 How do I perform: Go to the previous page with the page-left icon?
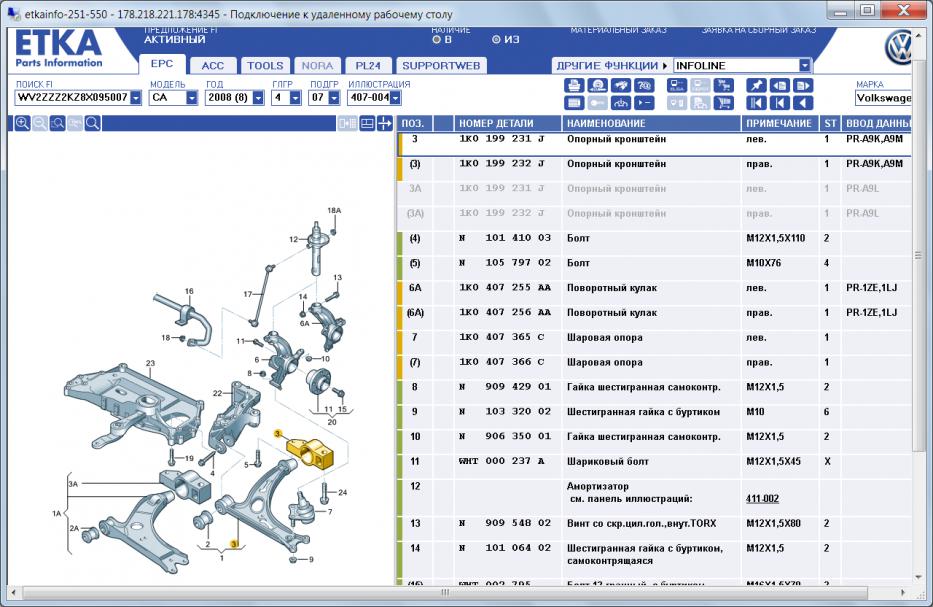(779, 86)
